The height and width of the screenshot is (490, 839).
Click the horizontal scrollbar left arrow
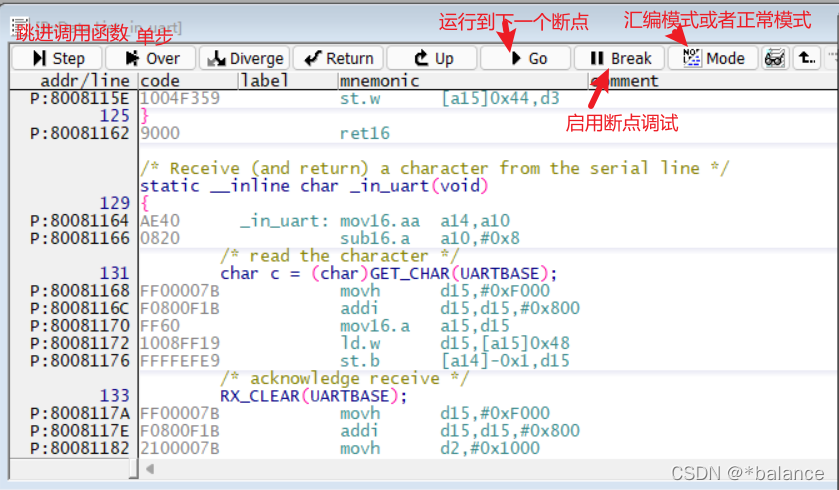150,468
